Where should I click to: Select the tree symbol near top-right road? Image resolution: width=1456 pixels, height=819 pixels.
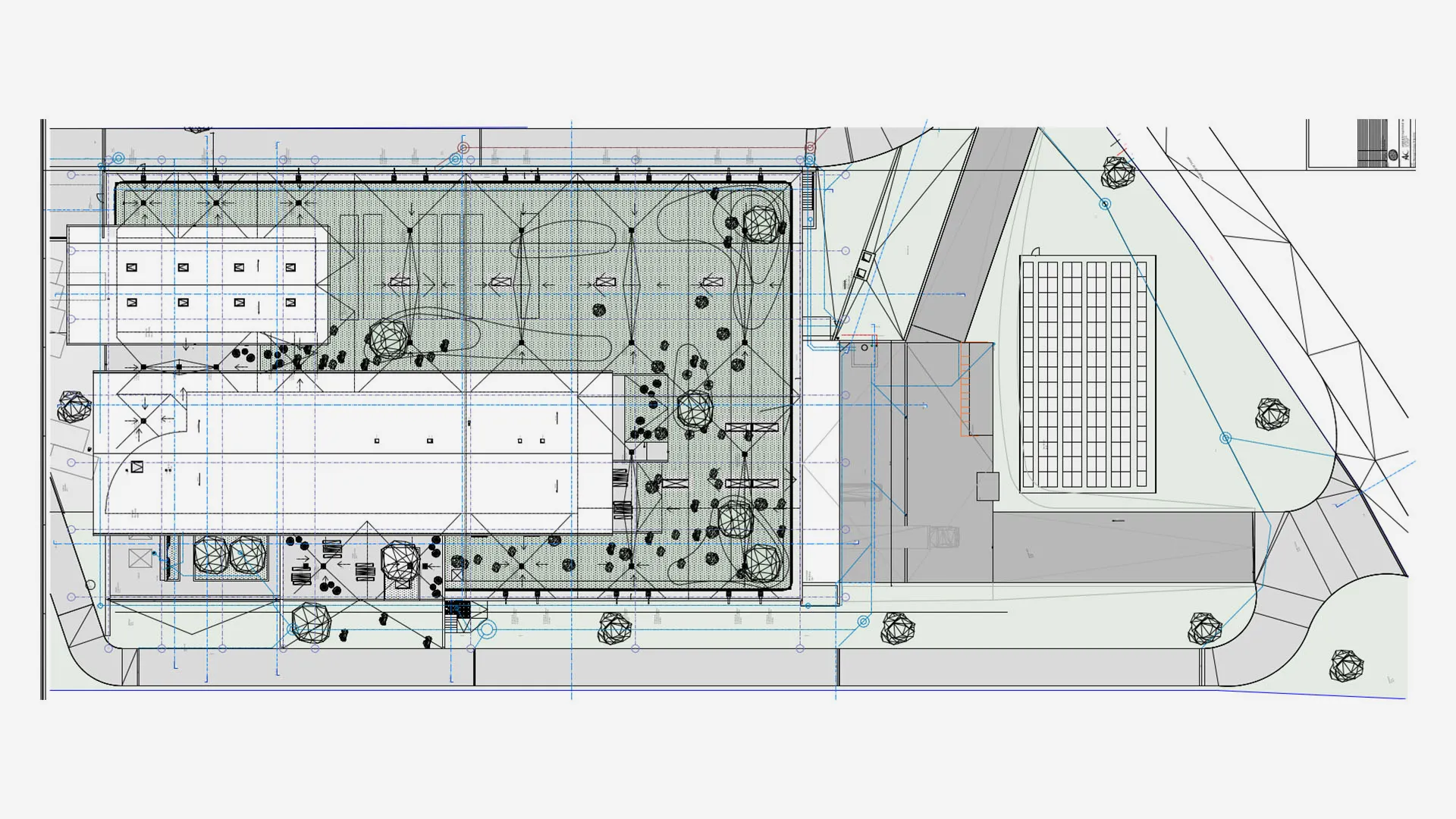1118,173
